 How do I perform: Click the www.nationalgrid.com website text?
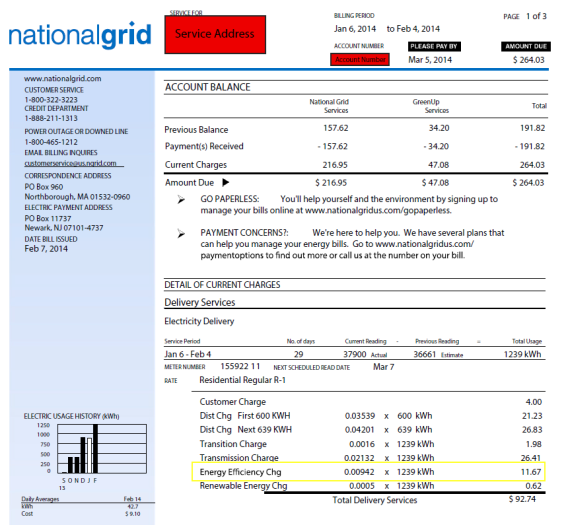pos(62,78)
